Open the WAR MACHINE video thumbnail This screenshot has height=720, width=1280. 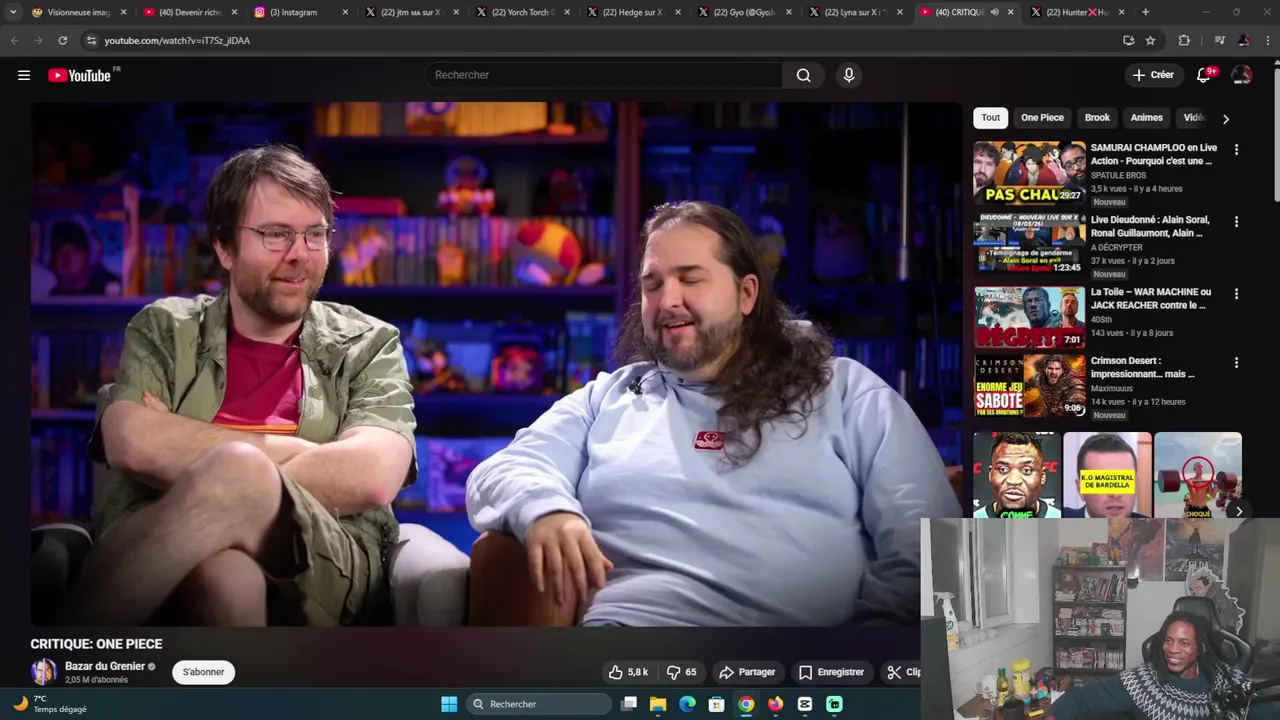click(x=1029, y=317)
